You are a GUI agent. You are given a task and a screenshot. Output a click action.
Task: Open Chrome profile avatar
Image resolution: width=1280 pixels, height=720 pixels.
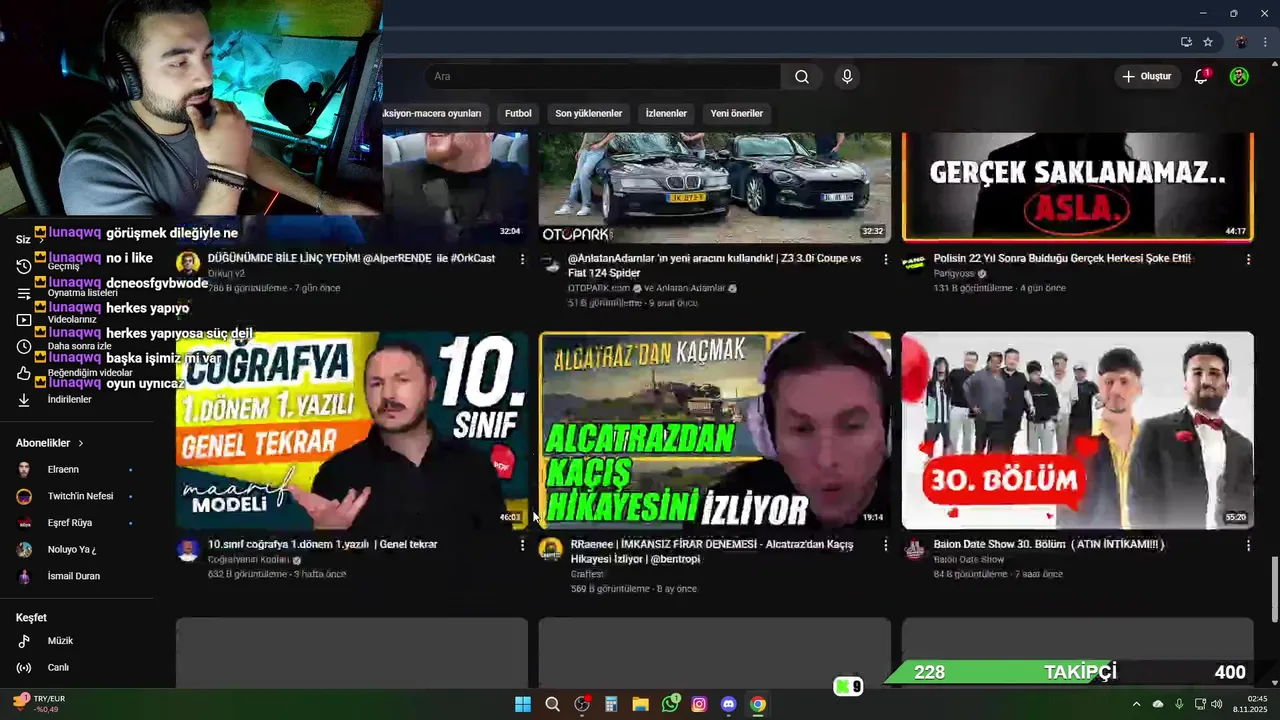coord(1241,42)
